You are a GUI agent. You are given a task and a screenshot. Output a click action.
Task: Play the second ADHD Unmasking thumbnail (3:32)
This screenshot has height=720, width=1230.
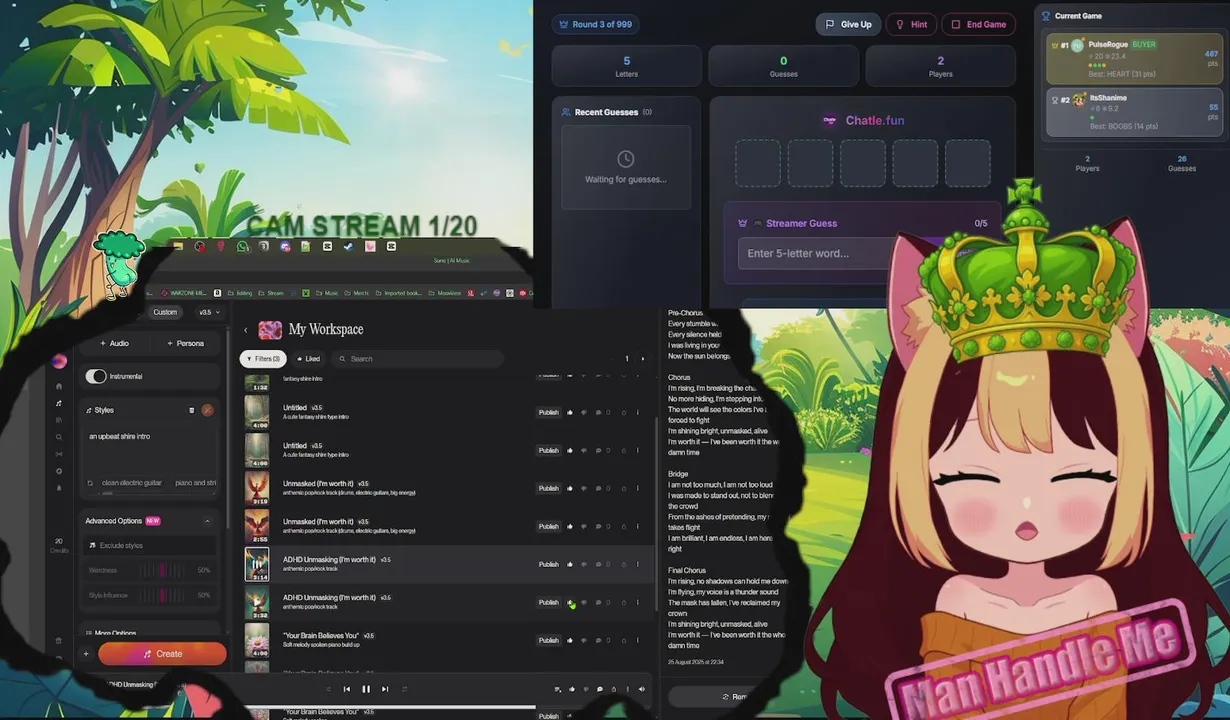pyautogui.click(x=257, y=602)
